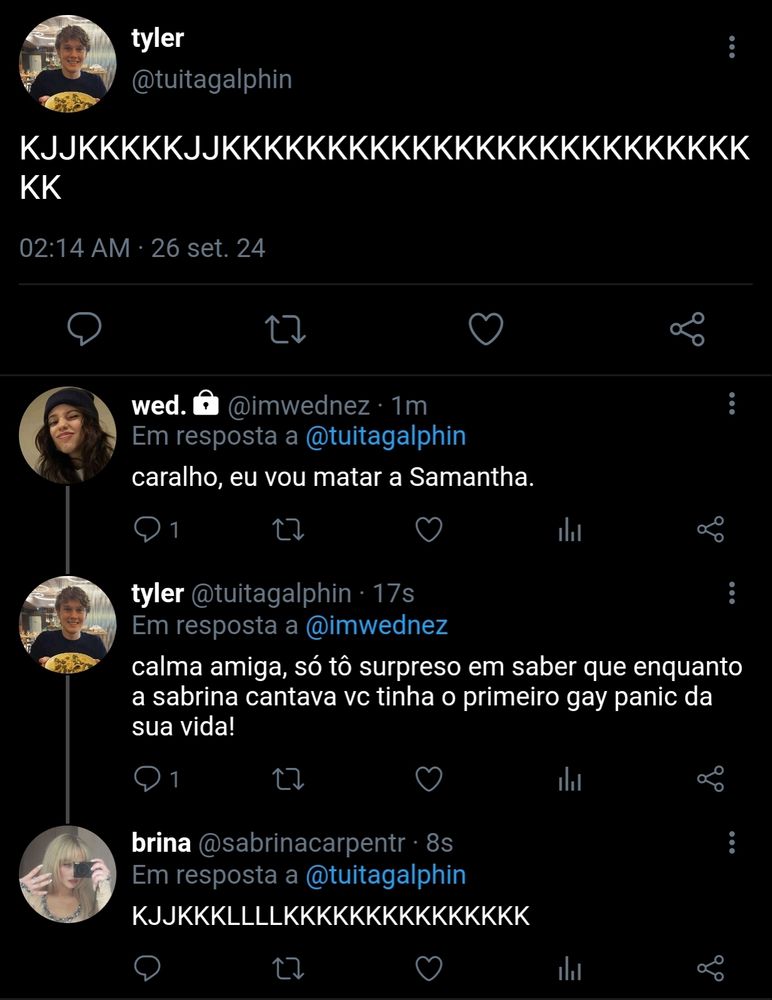This screenshot has width=772, height=1000.
Task: Open tyler's avatar on main tweet
Action: click(68, 64)
